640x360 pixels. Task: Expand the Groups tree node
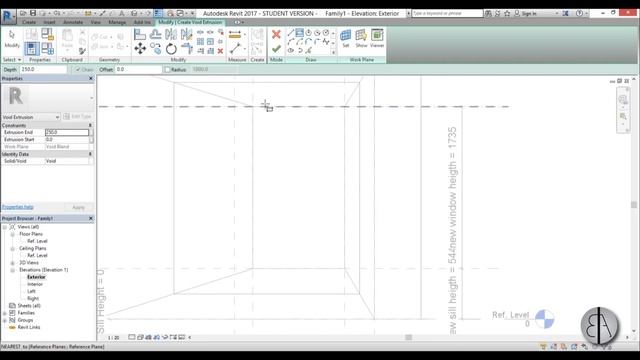tap(5, 320)
